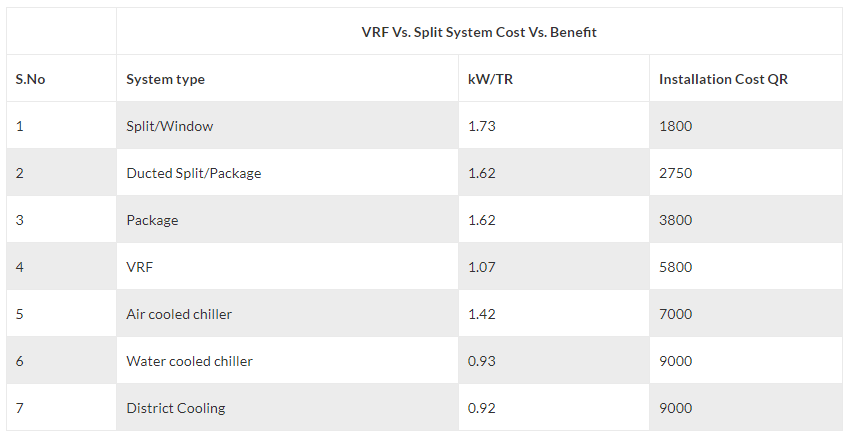Screen dimensions: 850x440
Task: Select the 'District Cooling' cell
Action: pos(175,408)
